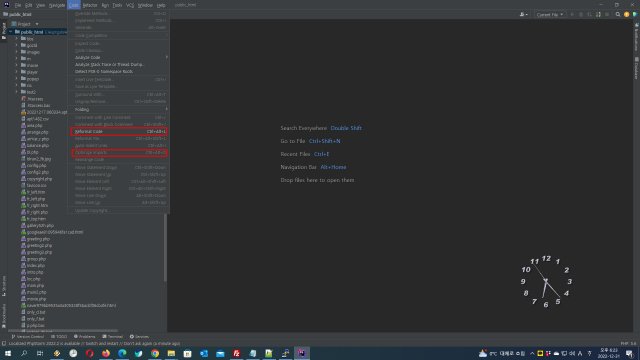The height and width of the screenshot is (360, 640).
Task: Open the Version Control tool window
Action: click(x=27, y=336)
